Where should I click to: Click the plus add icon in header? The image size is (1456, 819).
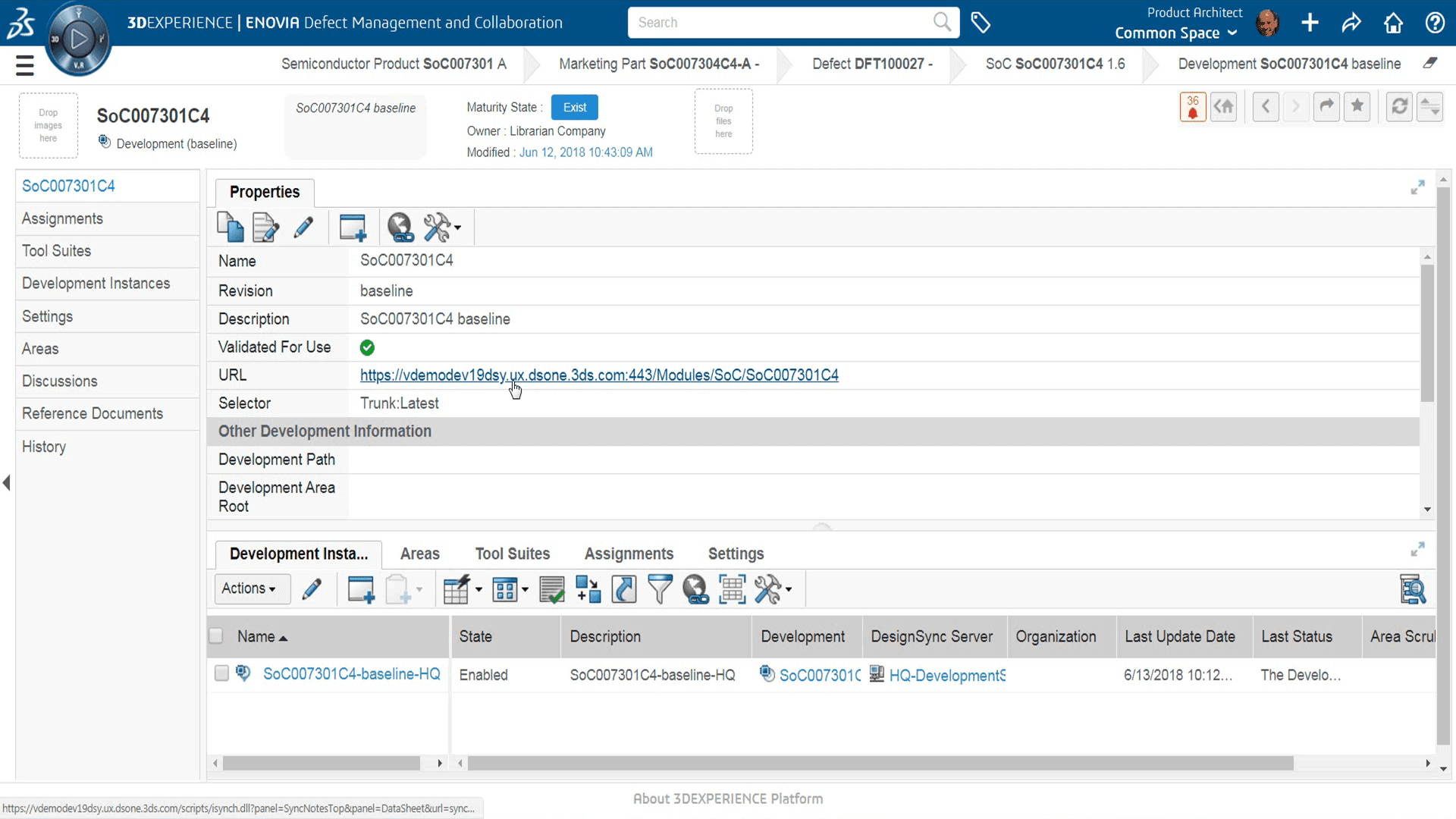[1310, 23]
